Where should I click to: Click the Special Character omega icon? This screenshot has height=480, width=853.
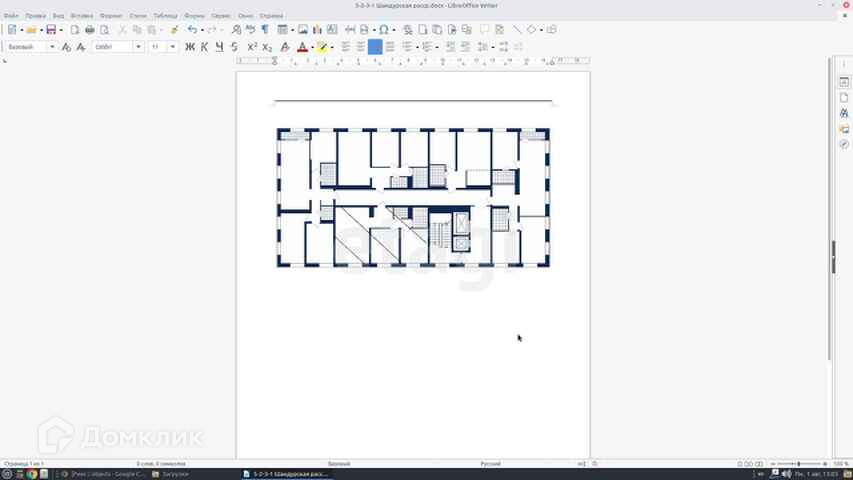[384, 30]
